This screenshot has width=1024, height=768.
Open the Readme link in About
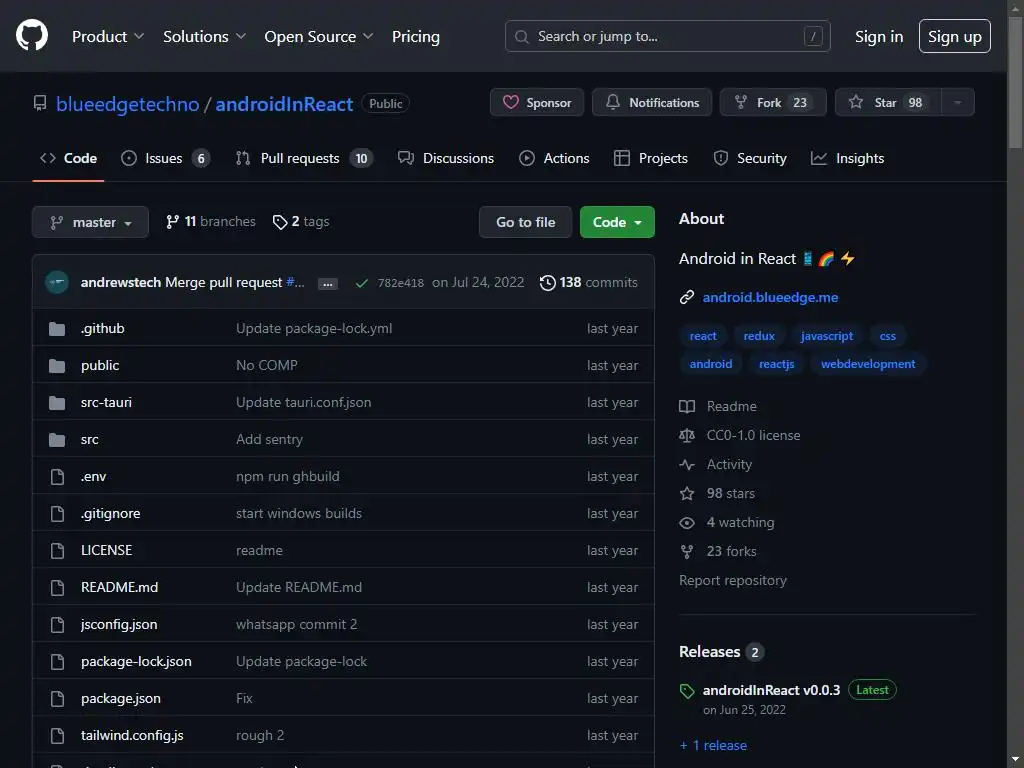(718, 406)
